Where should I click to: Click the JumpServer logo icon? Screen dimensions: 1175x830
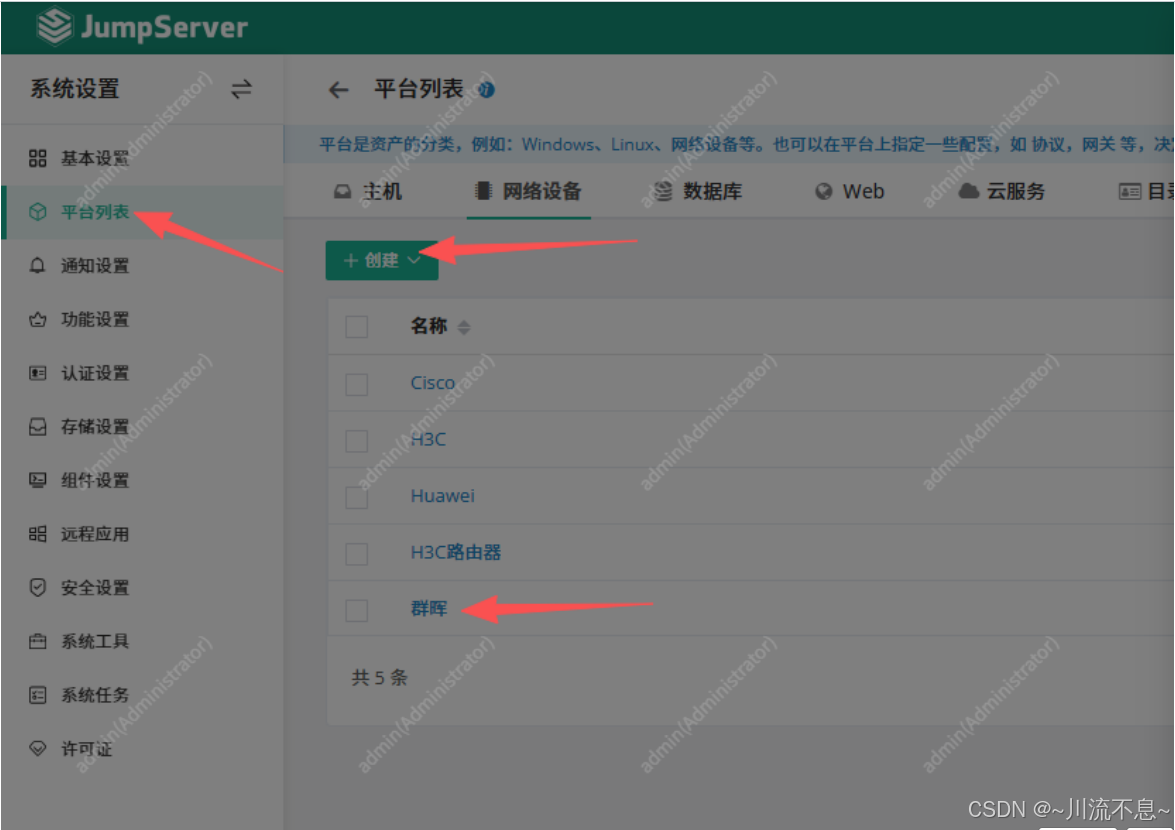tap(55, 26)
